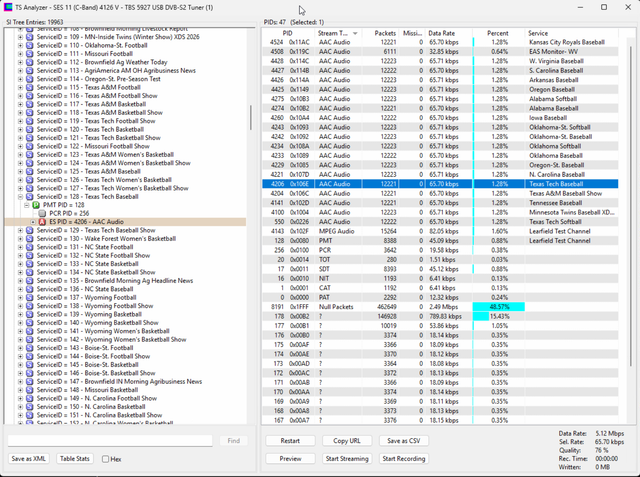The height and width of the screenshot is (477, 640).
Task: Click service icon for Missouri Football
Action: pos(29,54)
